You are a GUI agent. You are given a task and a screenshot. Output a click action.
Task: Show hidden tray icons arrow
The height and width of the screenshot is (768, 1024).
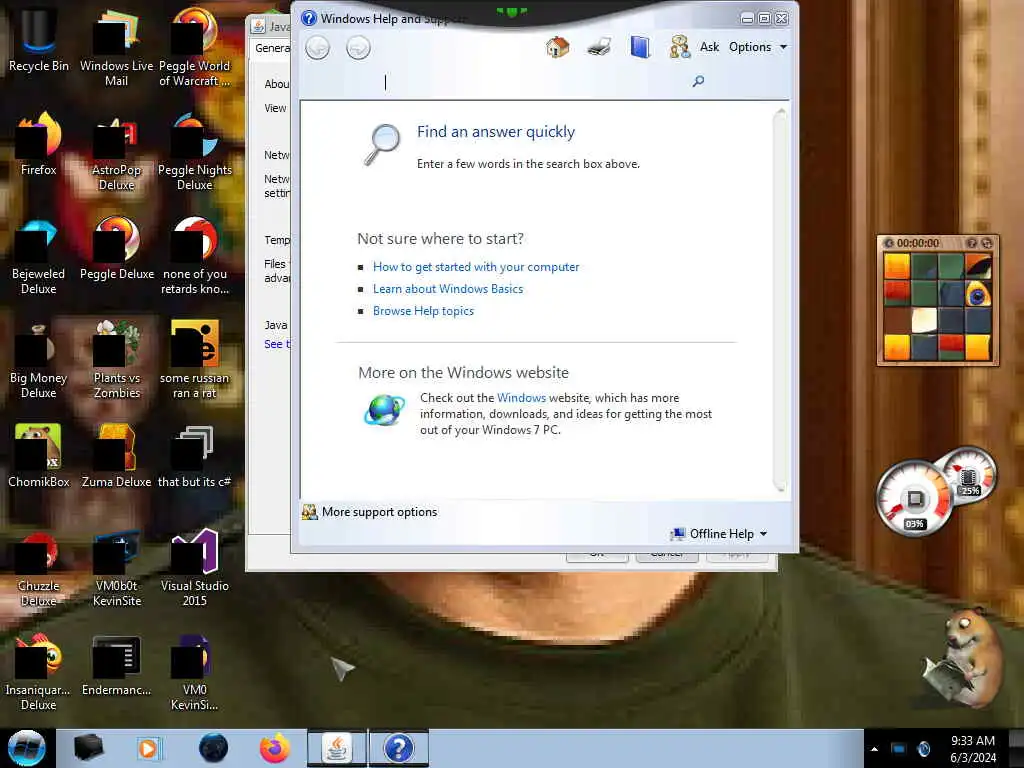874,749
